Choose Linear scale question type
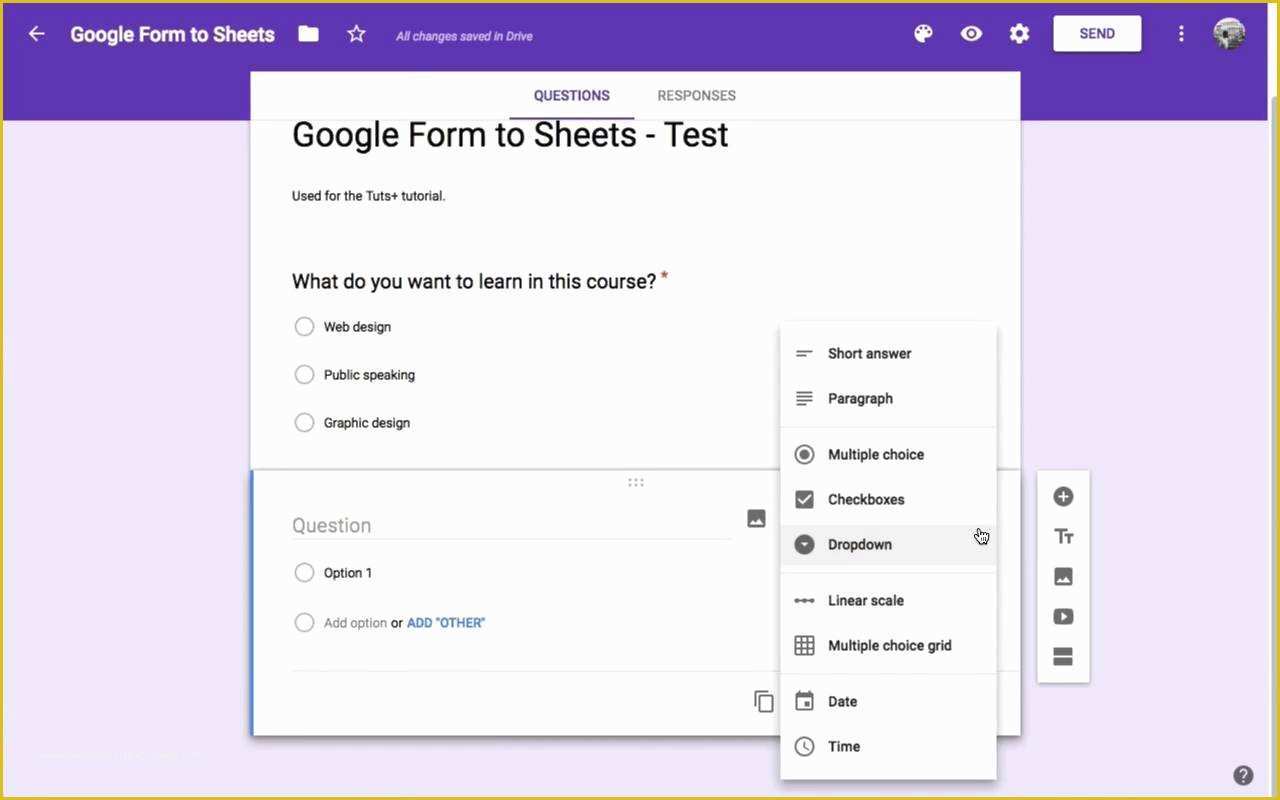Screen dimensions: 1280x800 pos(888,600)
